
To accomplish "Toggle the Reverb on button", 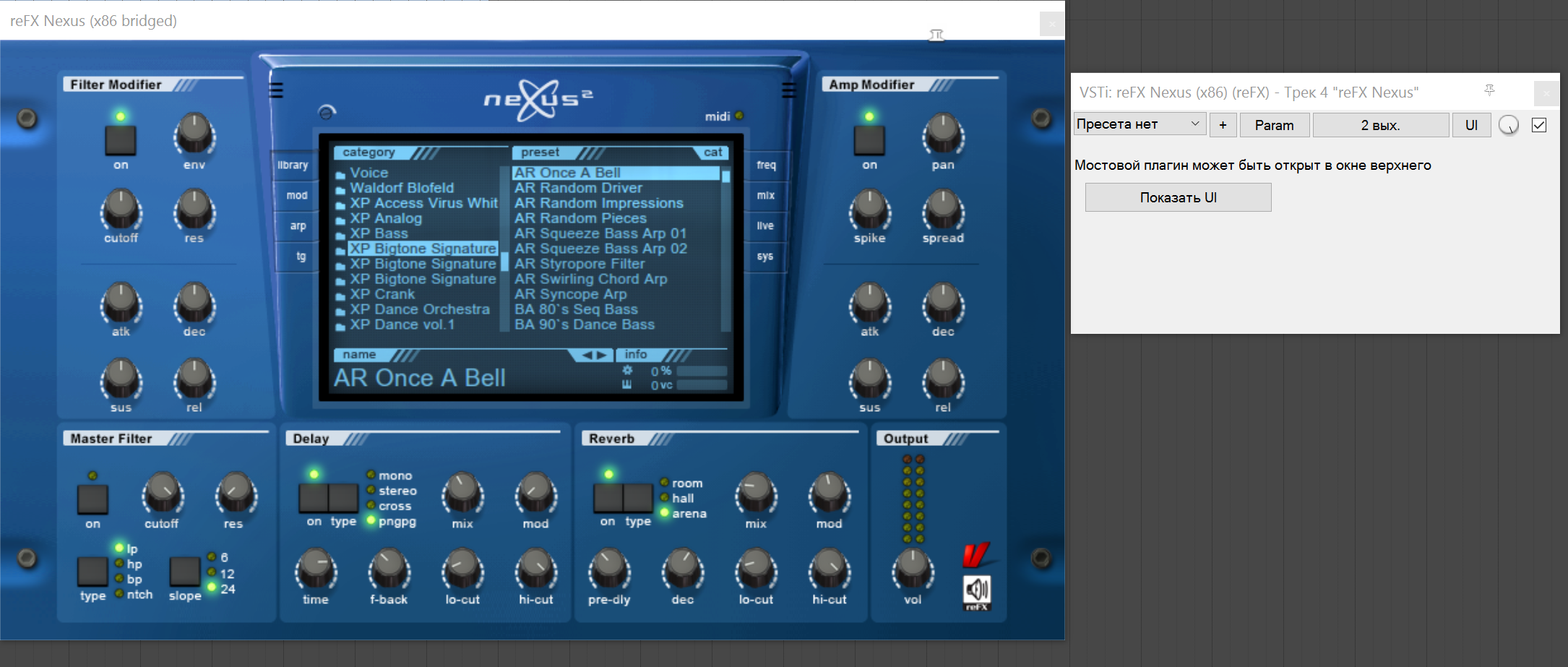I will tap(608, 497).
